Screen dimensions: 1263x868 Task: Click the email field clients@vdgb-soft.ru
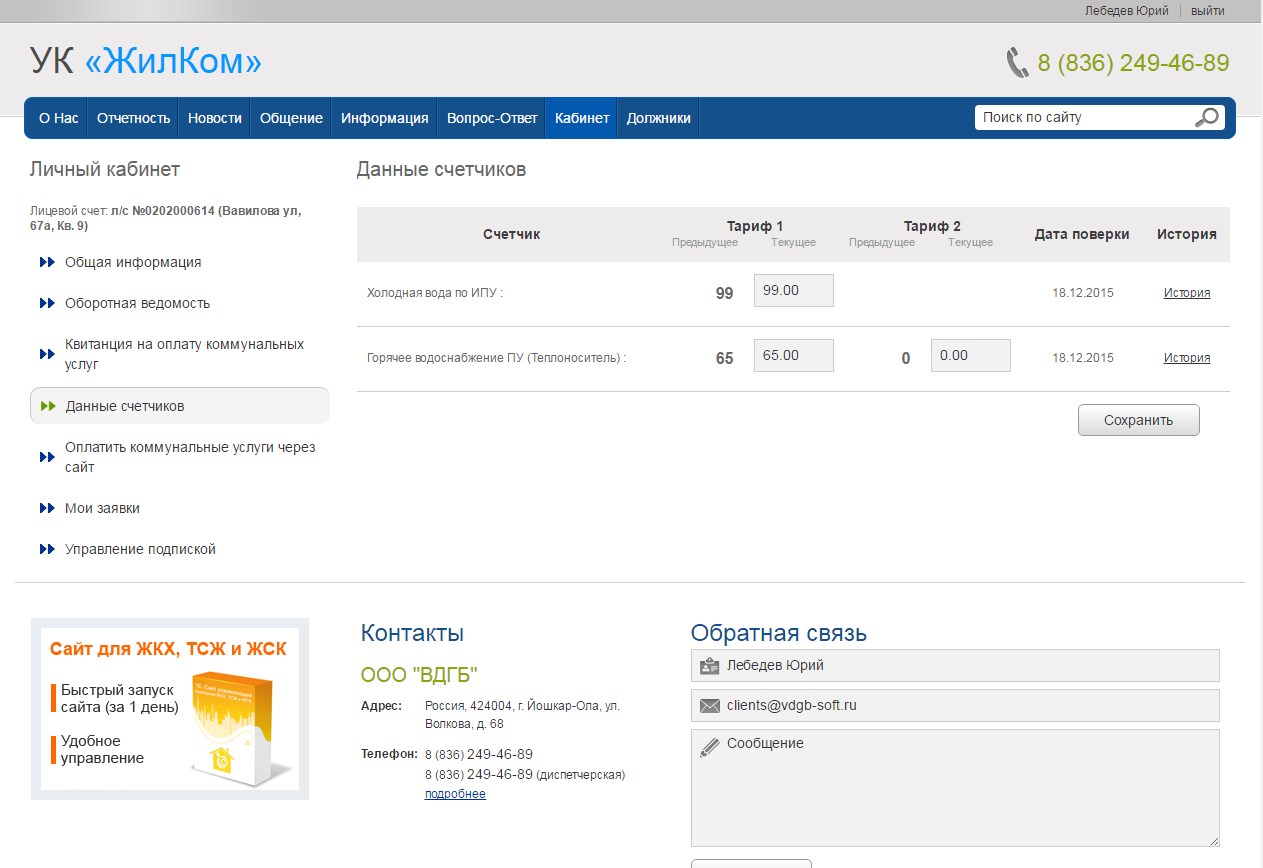point(955,705)
